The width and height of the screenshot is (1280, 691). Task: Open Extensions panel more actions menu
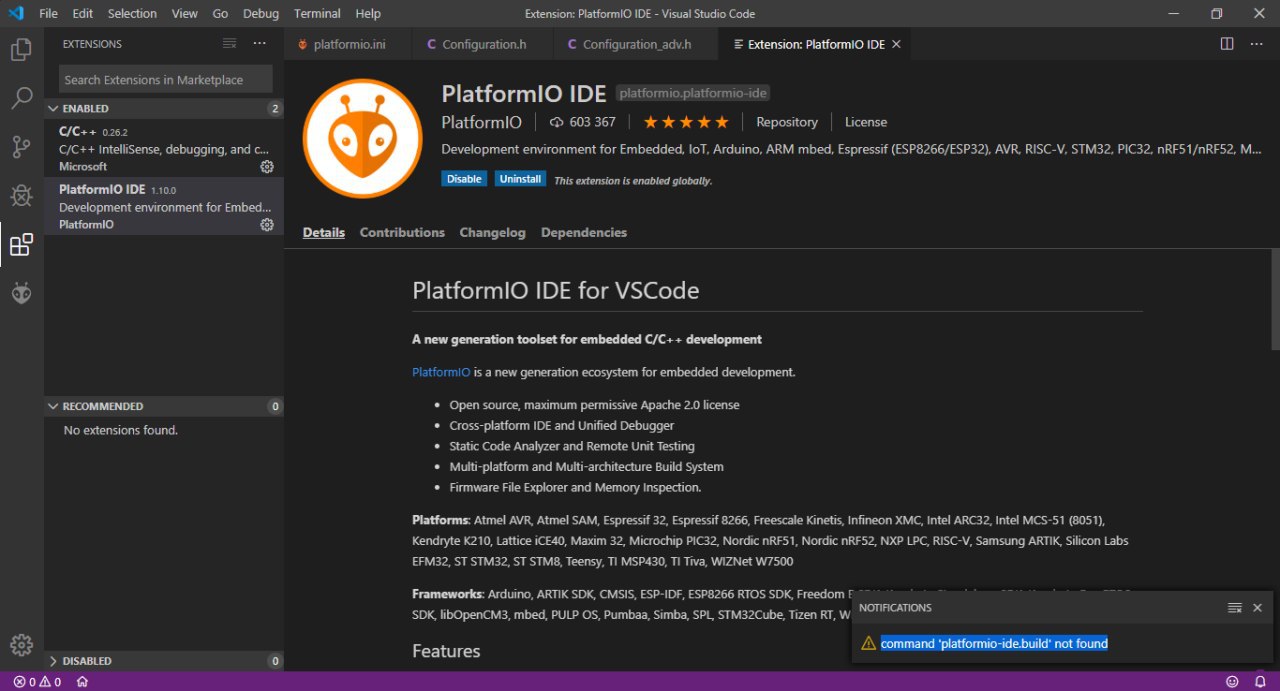[260, 44]
